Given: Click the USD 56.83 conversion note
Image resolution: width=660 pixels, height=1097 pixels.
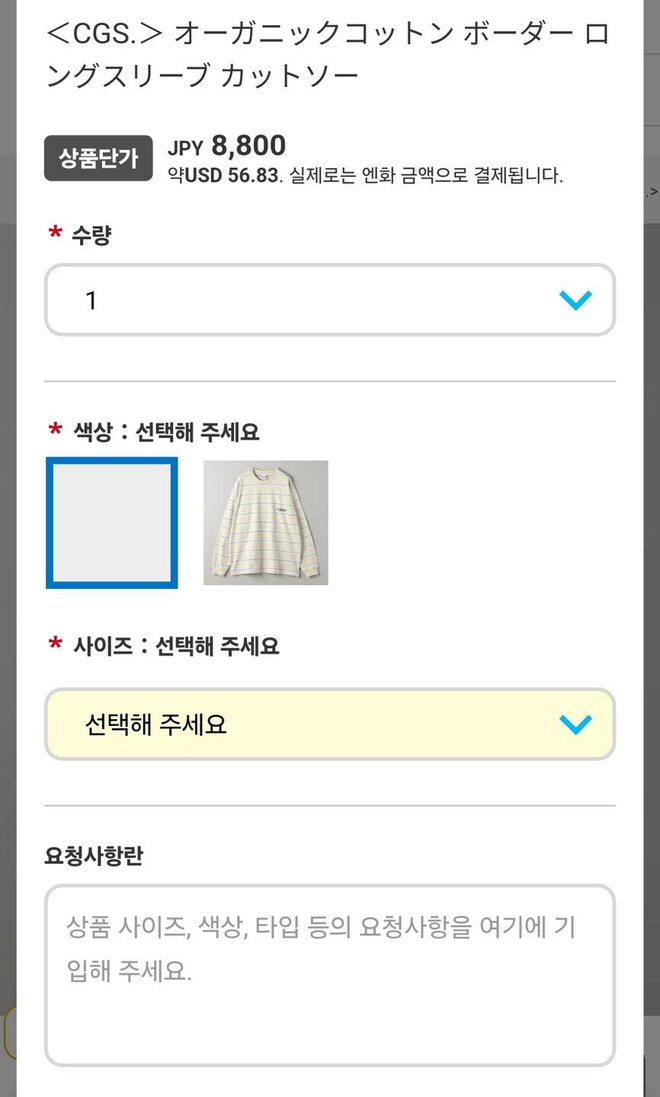Looking at the screenshot, I should click(x=365, y=176).
